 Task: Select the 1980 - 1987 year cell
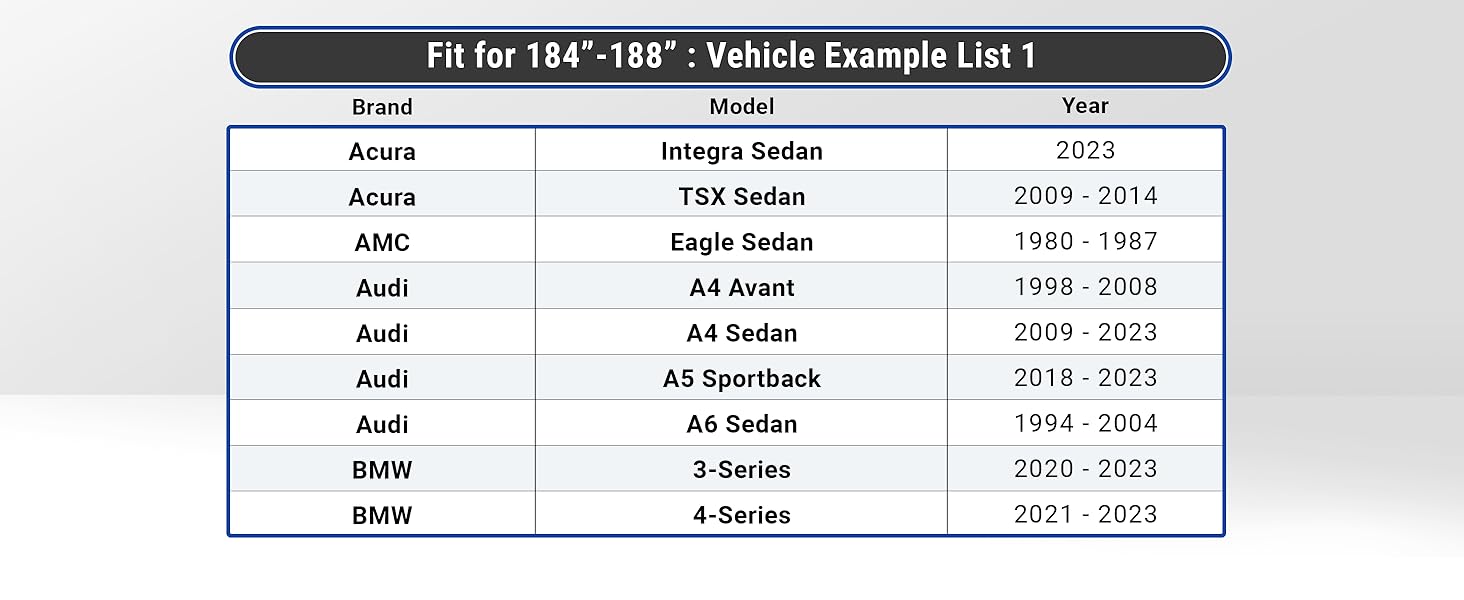1086,241
